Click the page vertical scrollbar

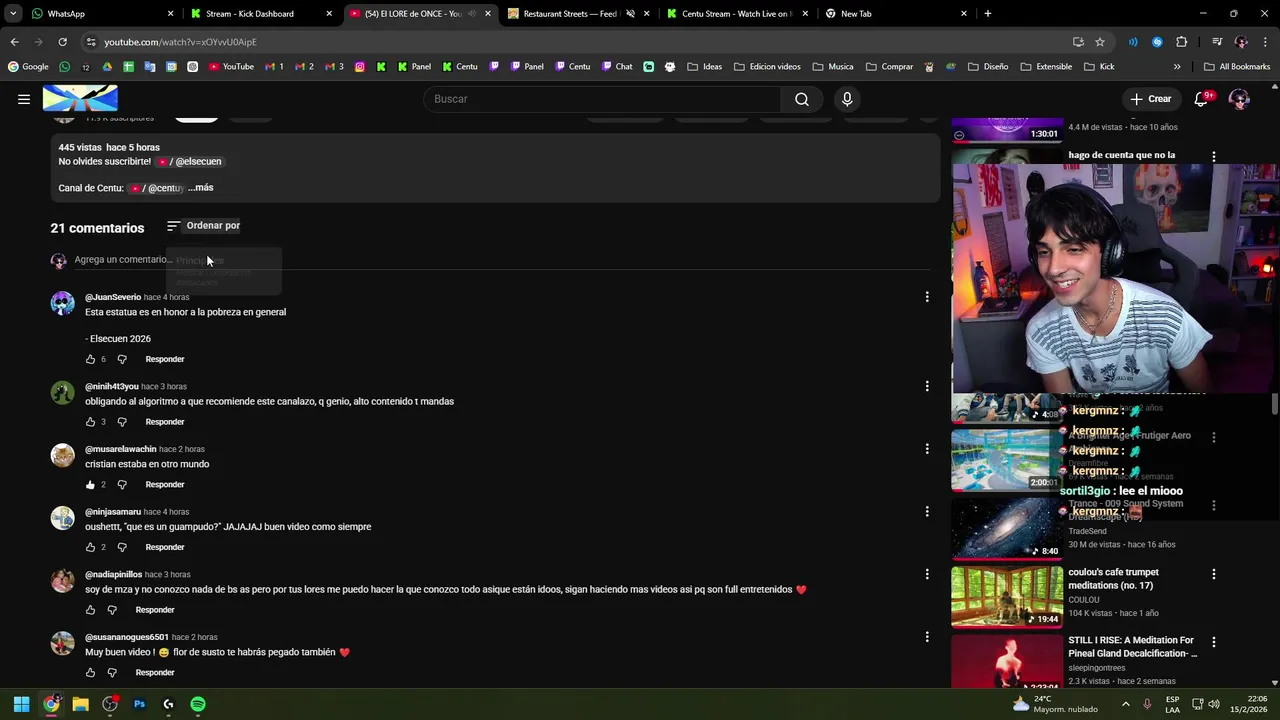pos(1274,403)
